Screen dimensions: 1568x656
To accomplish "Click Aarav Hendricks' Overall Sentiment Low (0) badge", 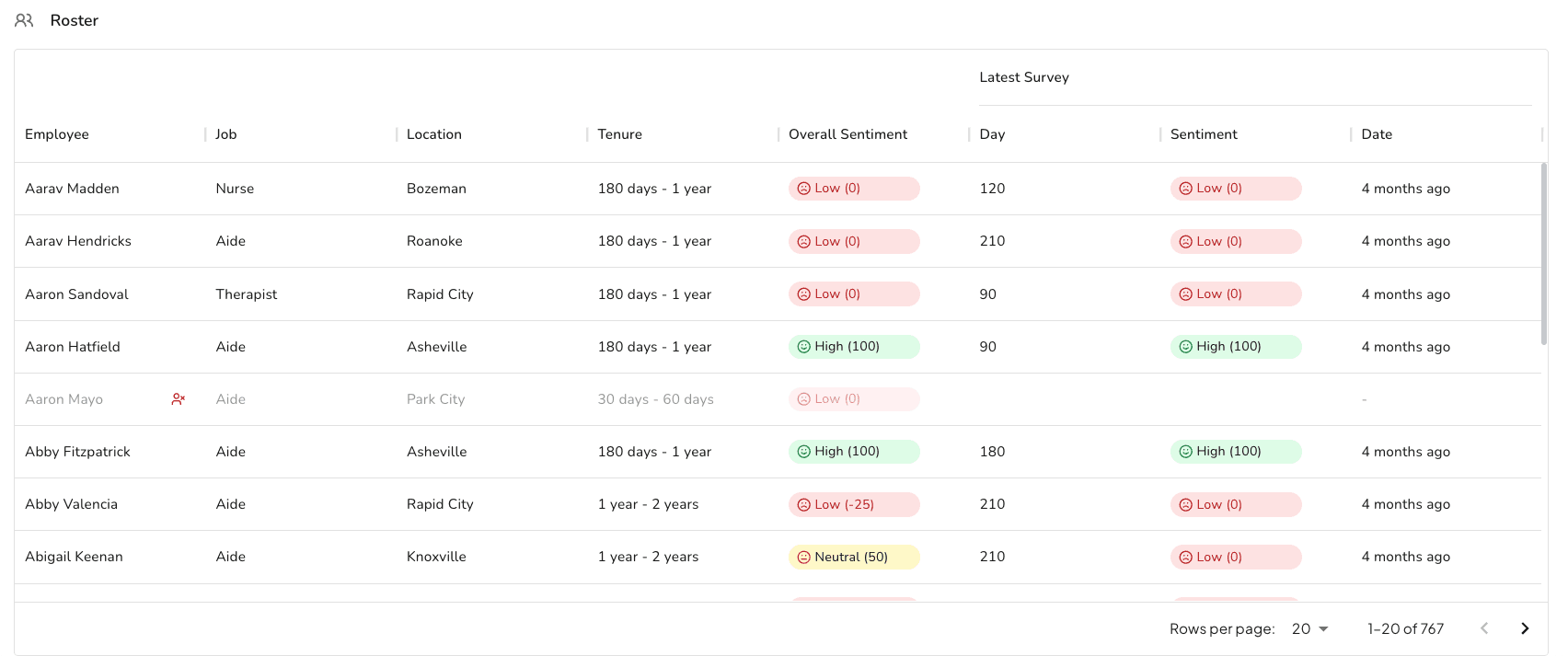I will click(x=854, y=241).
